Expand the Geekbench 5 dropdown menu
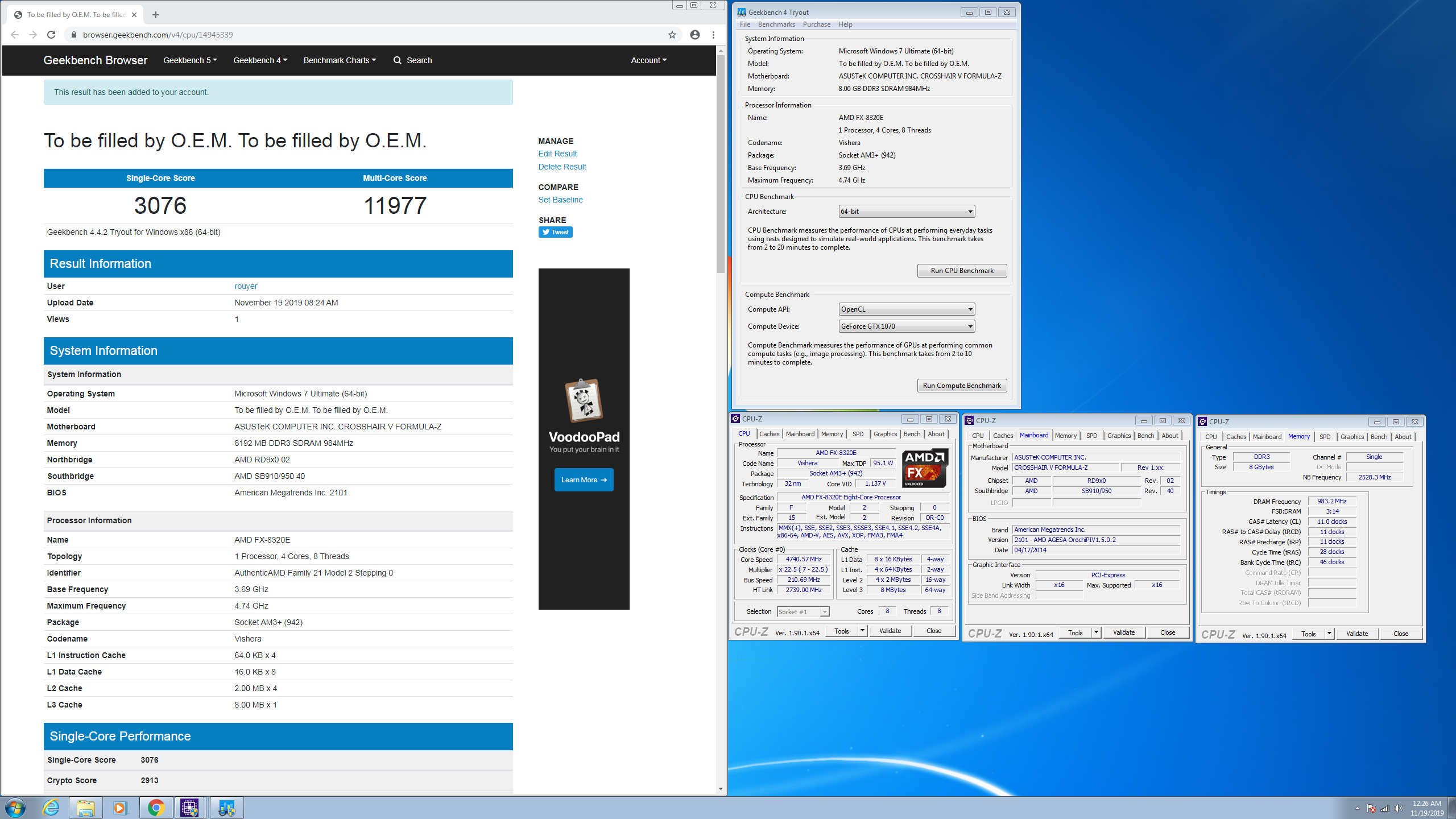 pos(190,60)
